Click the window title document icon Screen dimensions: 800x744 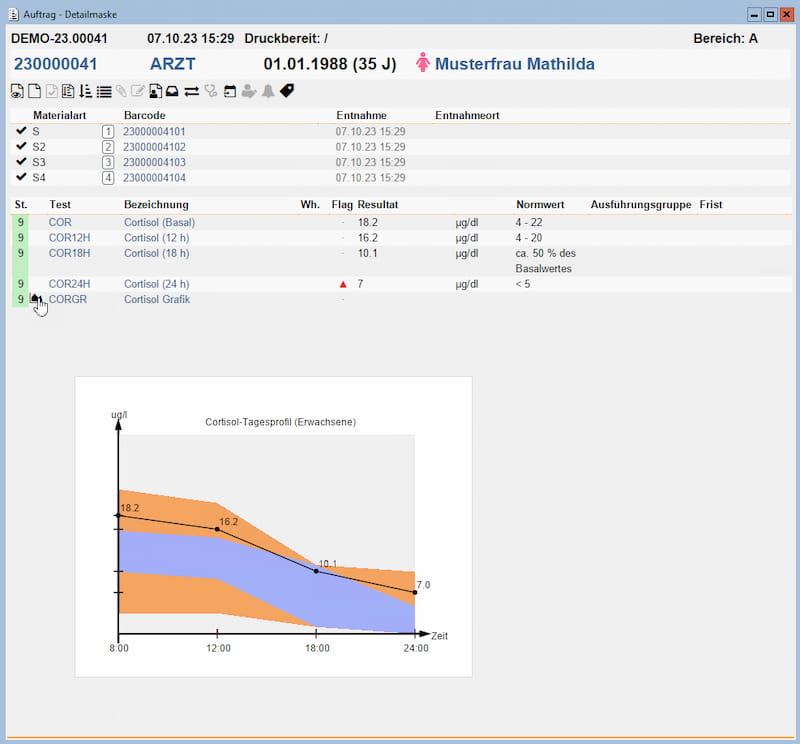click(14, 14)
